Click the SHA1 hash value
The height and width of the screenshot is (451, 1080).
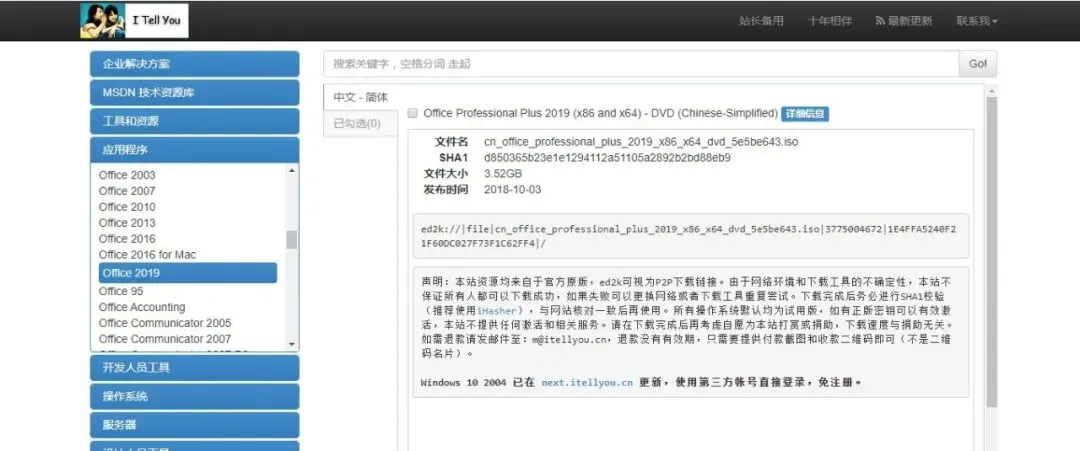pos(608,158)
